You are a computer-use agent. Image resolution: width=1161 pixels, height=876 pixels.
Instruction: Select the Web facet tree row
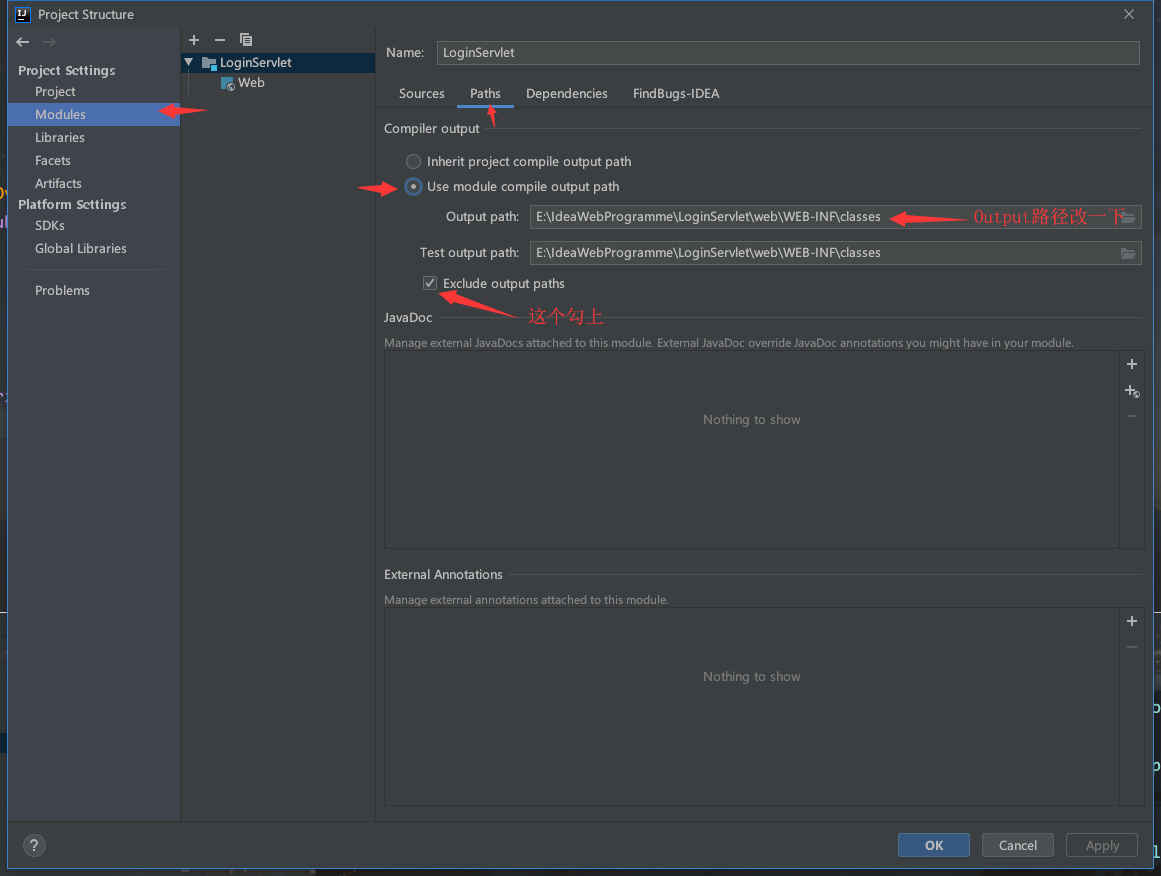tap(278, 83)
